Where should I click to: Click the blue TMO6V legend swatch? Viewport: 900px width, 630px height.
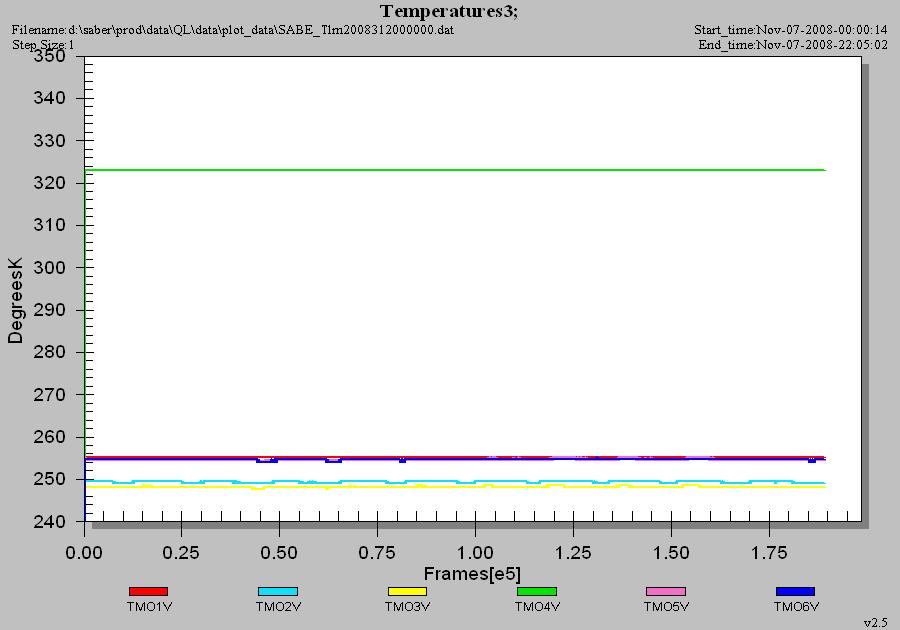click(x=795, y=591)
